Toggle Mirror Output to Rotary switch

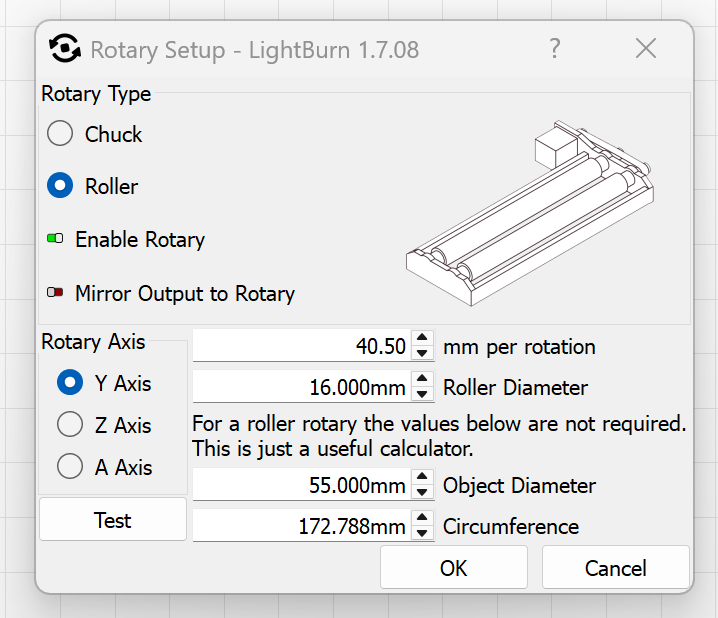click(54, 294)
